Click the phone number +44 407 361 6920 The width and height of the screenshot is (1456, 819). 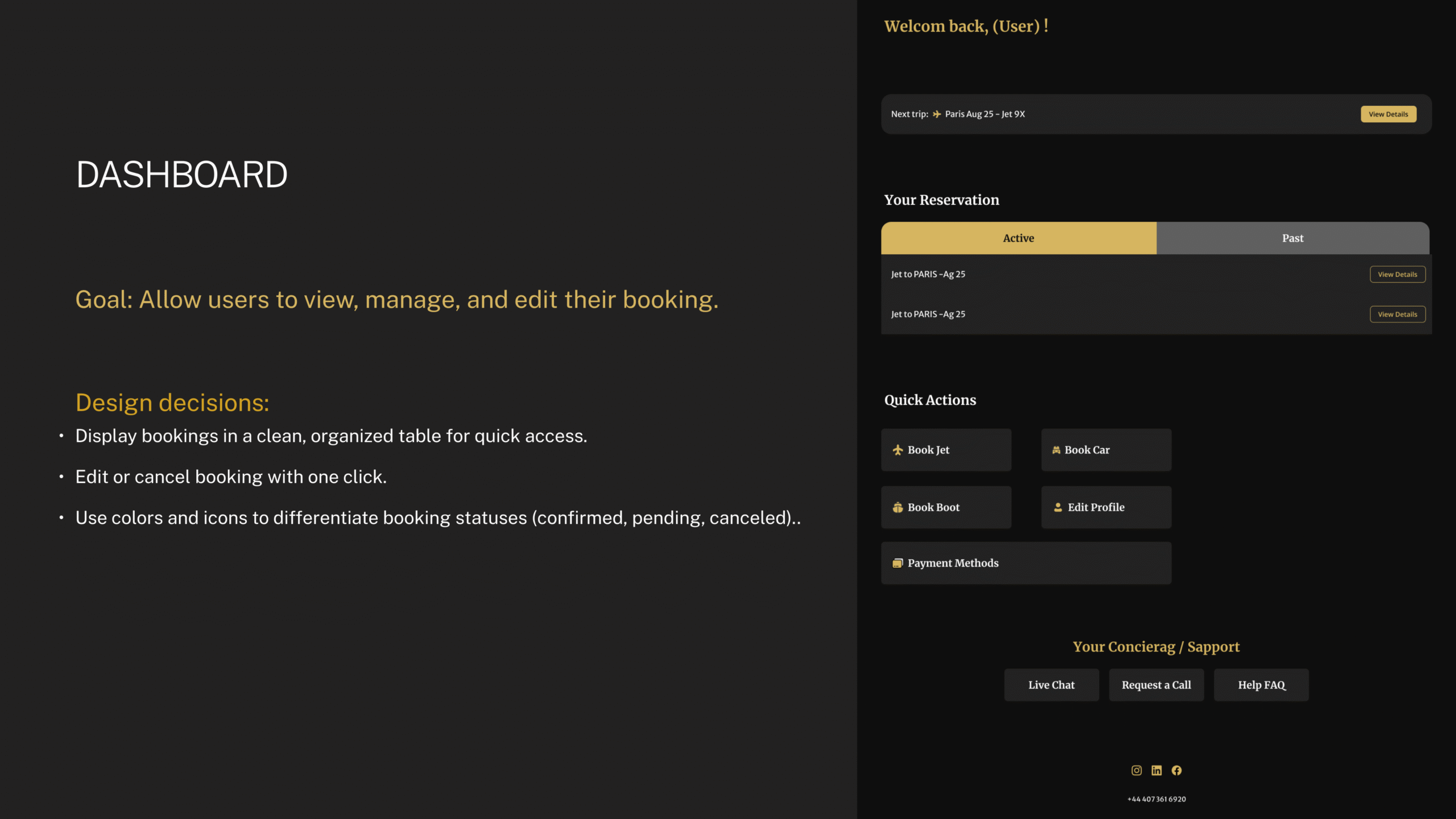tap(1156, 799)
